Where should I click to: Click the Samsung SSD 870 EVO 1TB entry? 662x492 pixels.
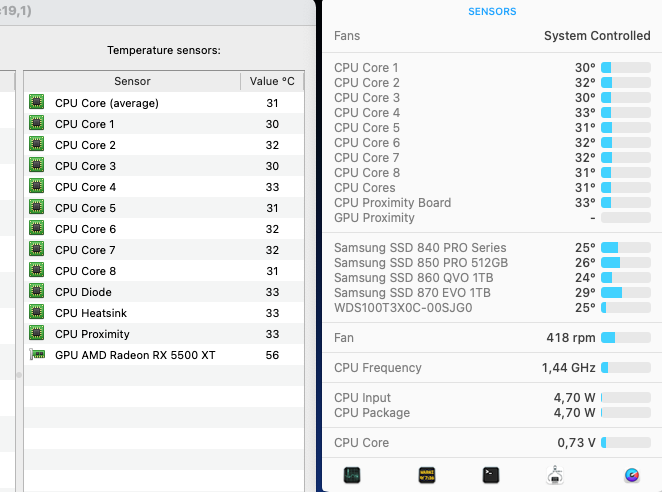coord(412,292)
